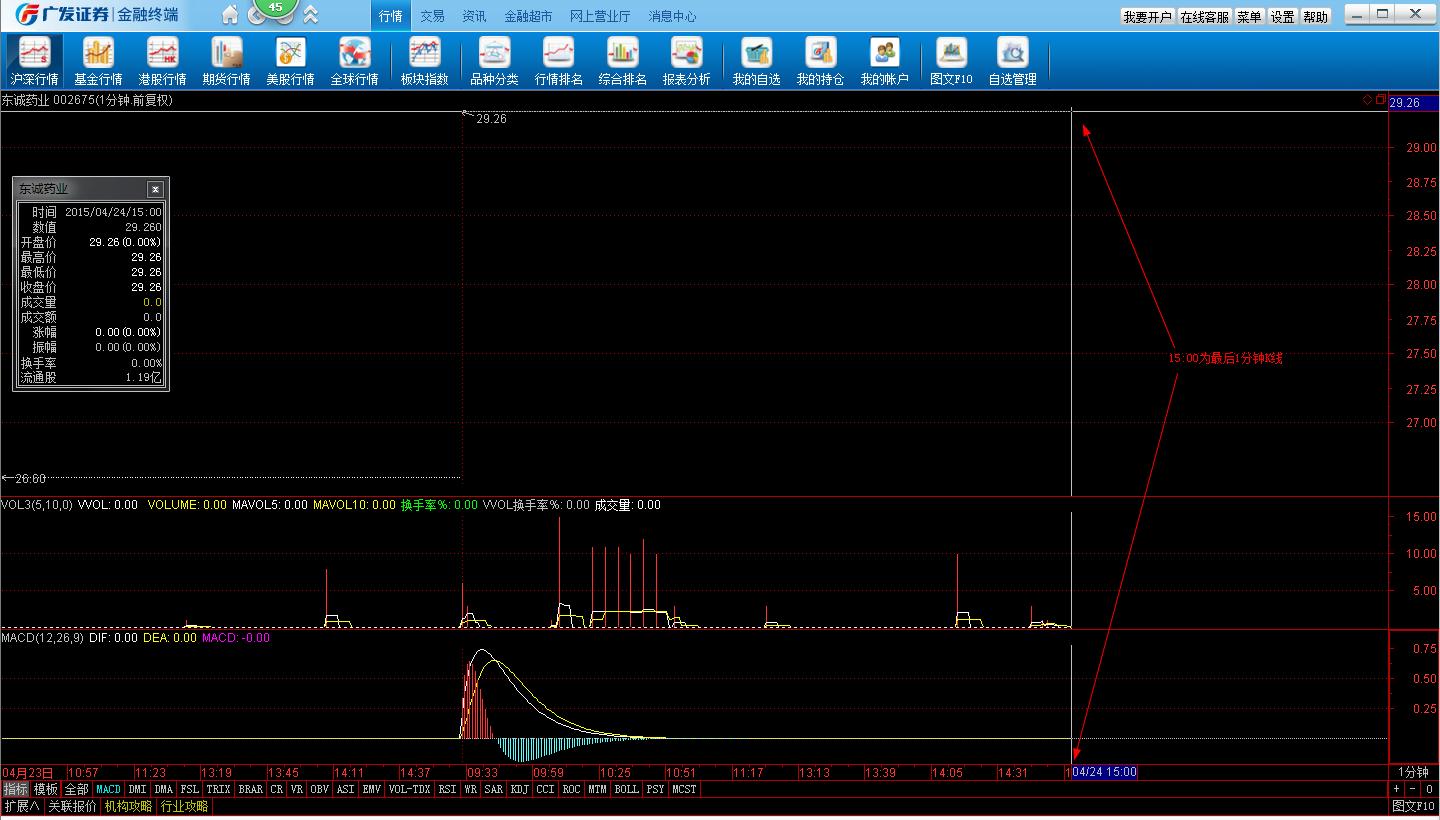
Task: Switch indicator to BOLL
Action: [626, 789]
